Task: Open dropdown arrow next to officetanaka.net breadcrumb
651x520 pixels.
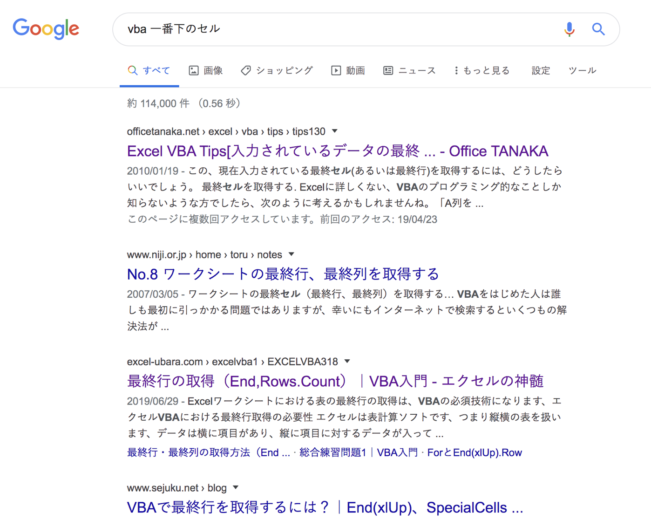Action: [x=335, y=131]
